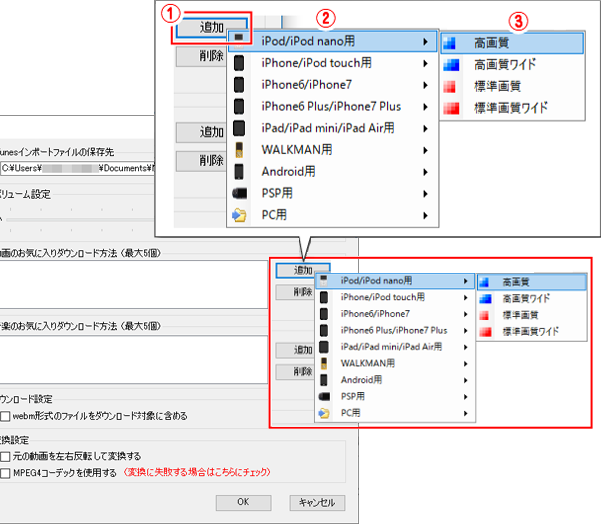613x524 pixels.
Task: Click the red 標準画質 icon in enlarged submenu
Action: (x=451, y=86)
